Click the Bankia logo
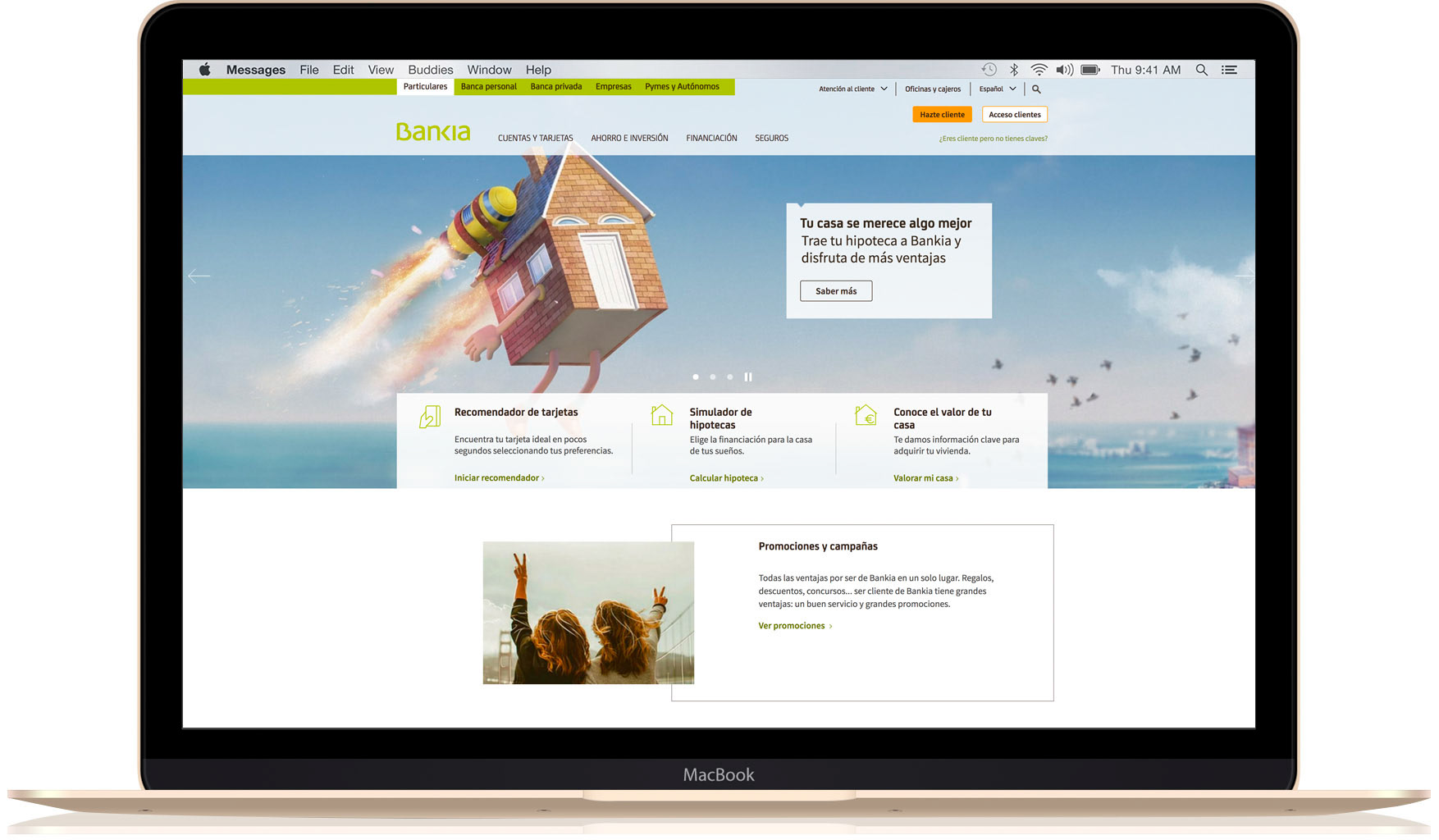The height and width of the screenshot is (840, 1439). [x=433, y=132]
